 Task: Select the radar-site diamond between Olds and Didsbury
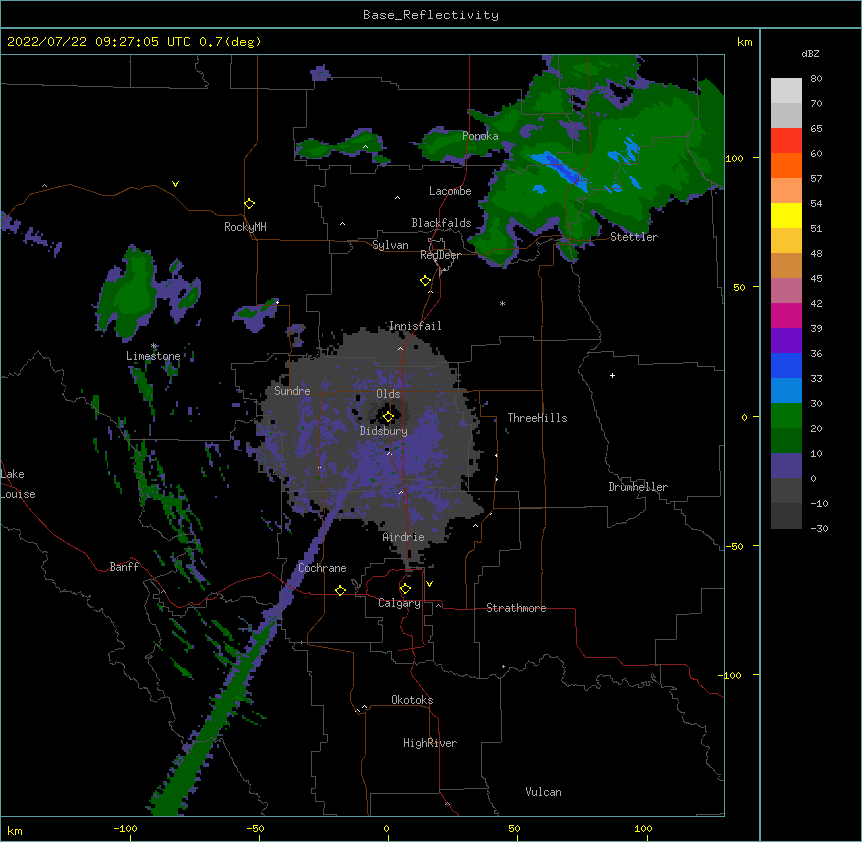[388, 416]
